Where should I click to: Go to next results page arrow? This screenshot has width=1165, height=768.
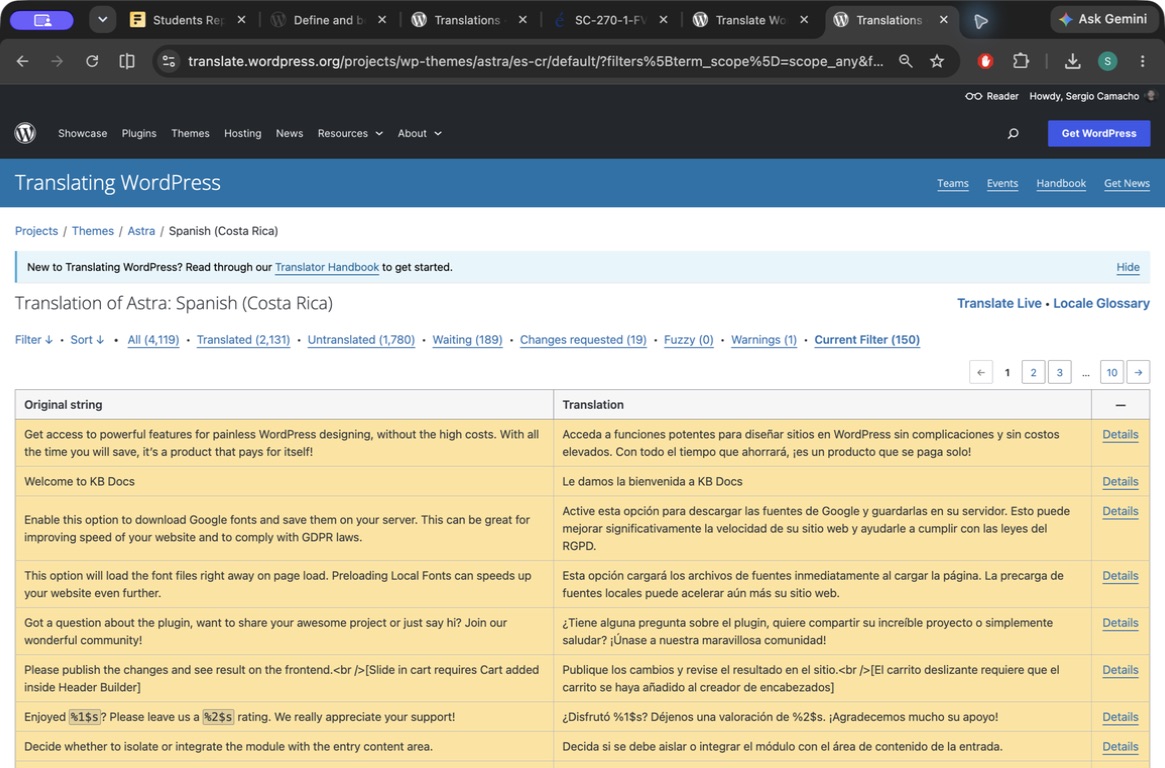tap(1138, 372)
